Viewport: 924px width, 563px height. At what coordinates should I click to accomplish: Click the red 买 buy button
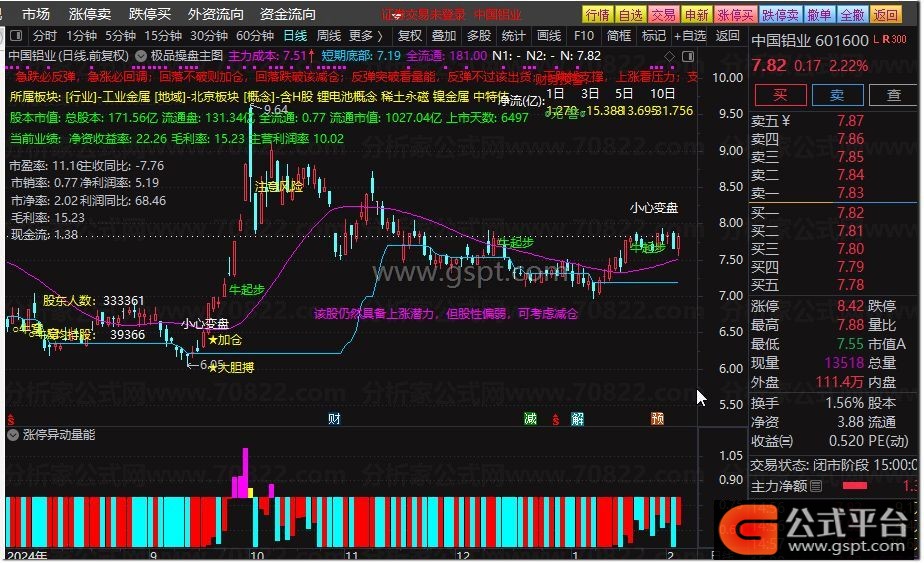(780, 95)
